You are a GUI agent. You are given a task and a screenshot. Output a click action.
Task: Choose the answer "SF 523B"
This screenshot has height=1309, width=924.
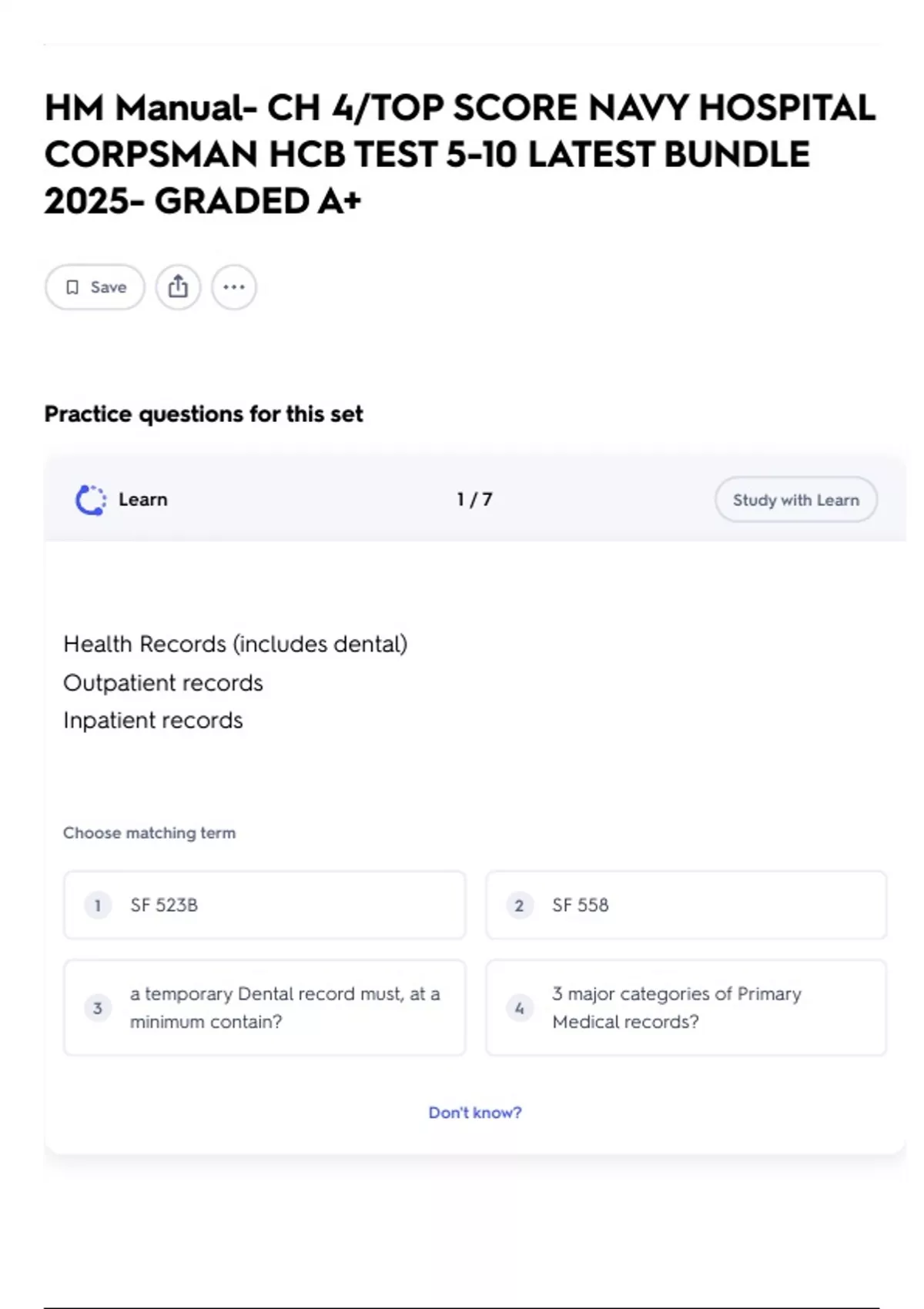[x=264, y=906]
